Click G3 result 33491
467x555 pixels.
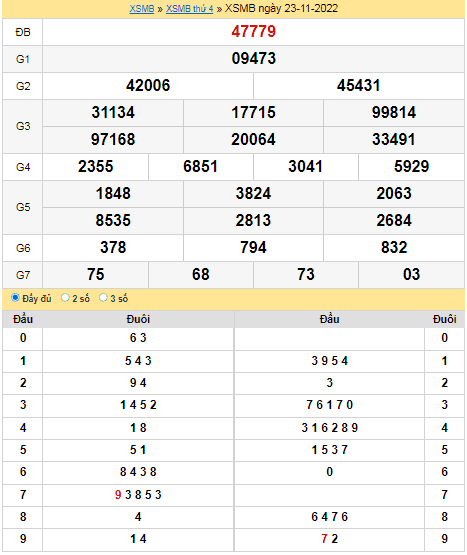click(394, 139)
